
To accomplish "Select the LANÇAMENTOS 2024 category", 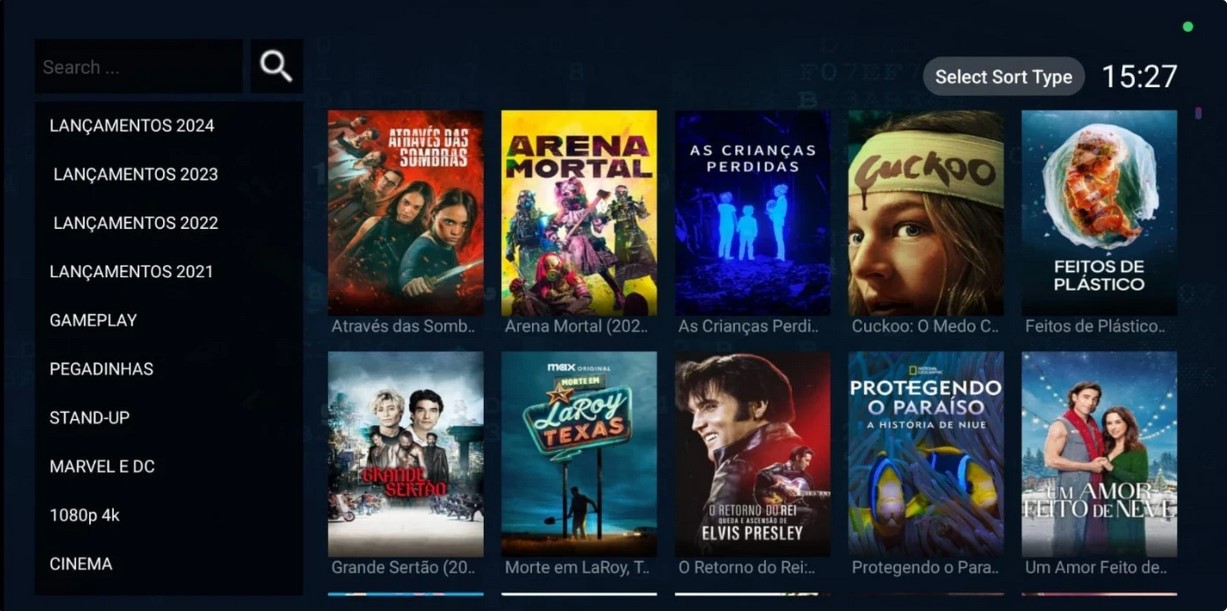I will tap(169, 126).
